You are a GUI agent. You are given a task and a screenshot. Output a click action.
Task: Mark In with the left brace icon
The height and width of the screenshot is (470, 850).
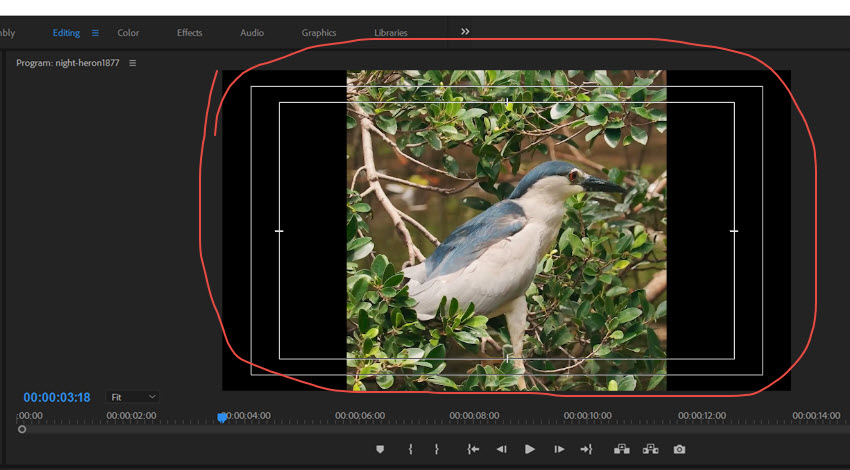click(x=410, y=449)
